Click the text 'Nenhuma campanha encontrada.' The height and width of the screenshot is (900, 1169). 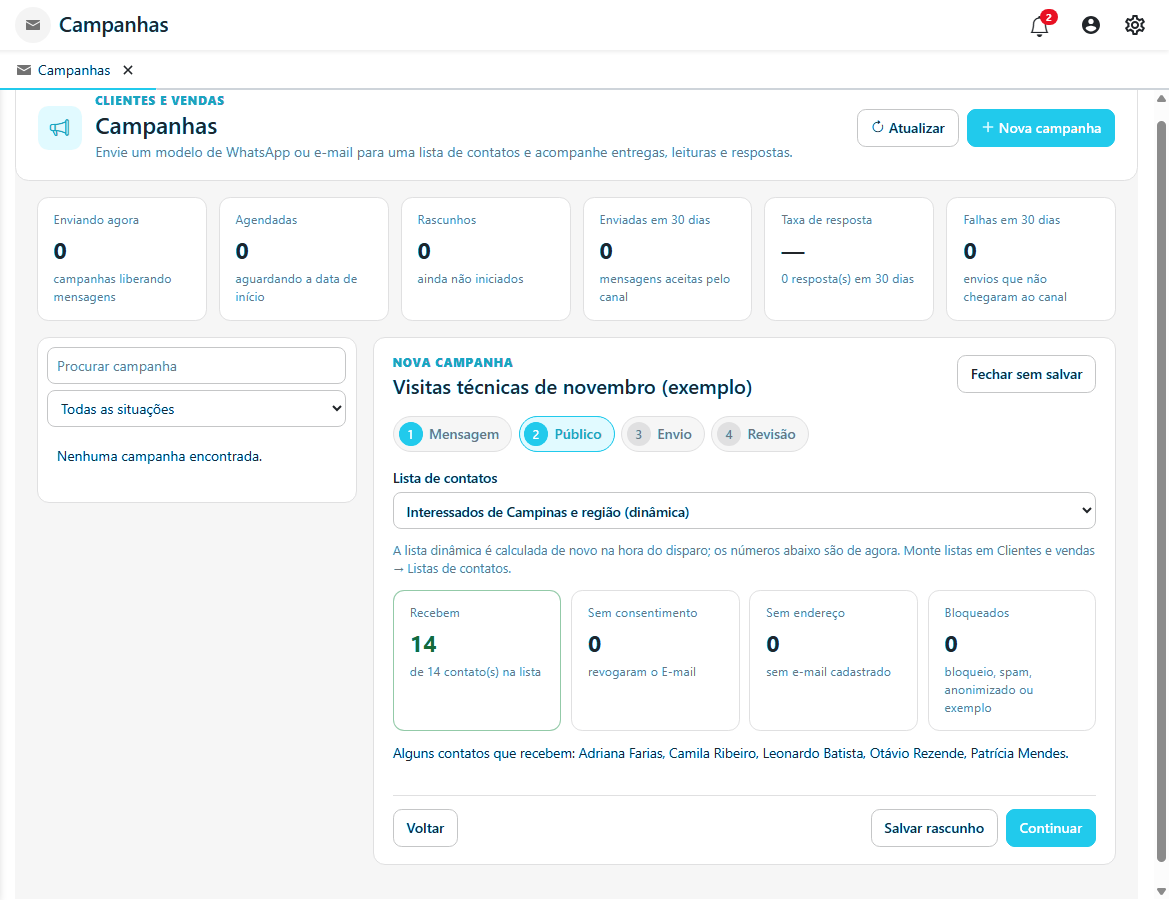(x=160, y=456)
